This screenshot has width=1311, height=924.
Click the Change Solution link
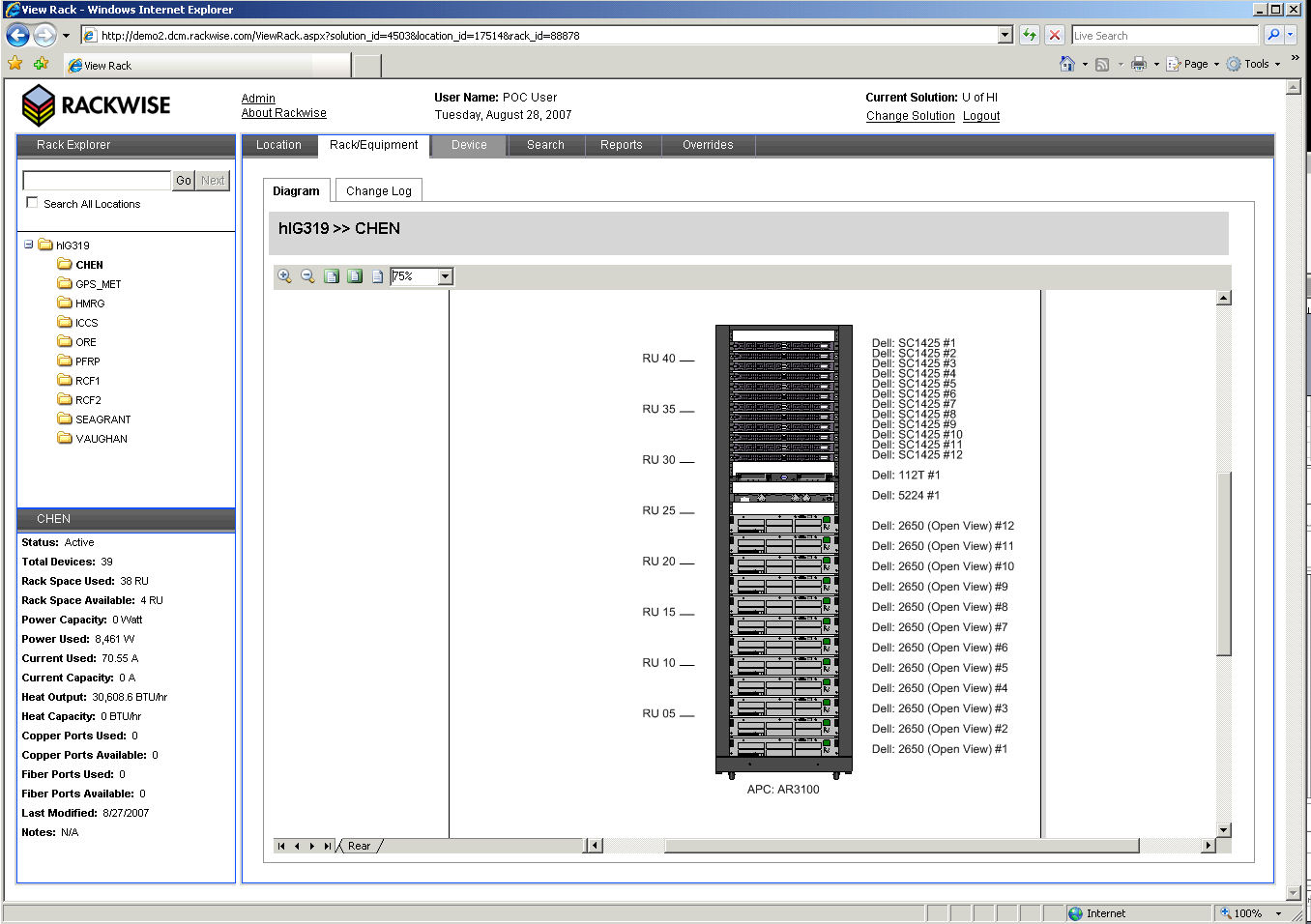pos(910,116)
